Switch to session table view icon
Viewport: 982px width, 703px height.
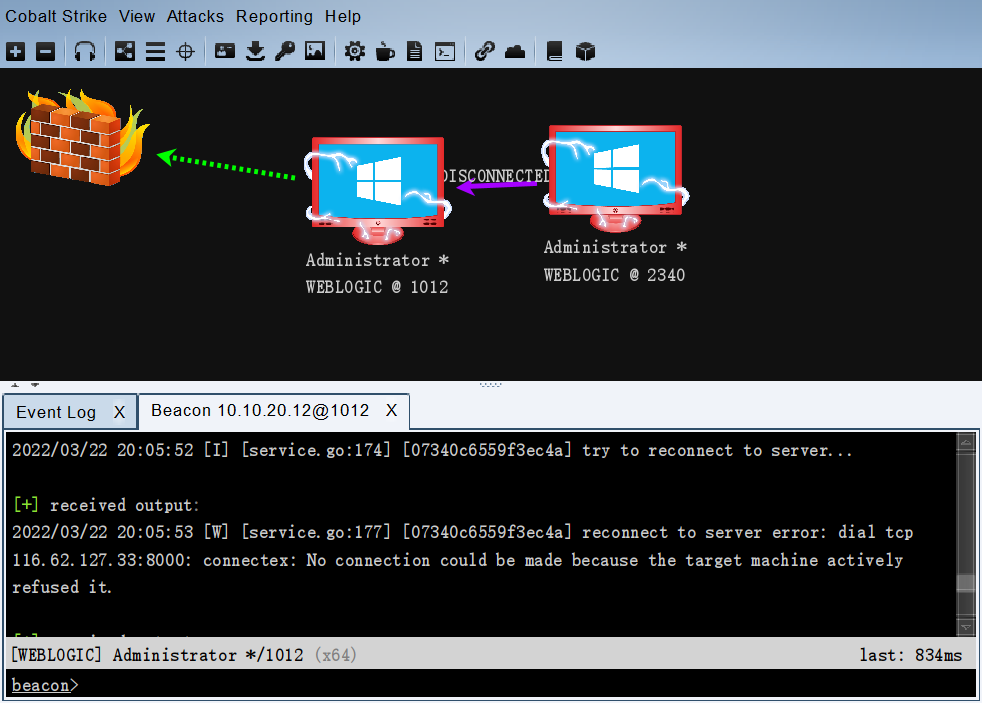[x=155, y=51]
